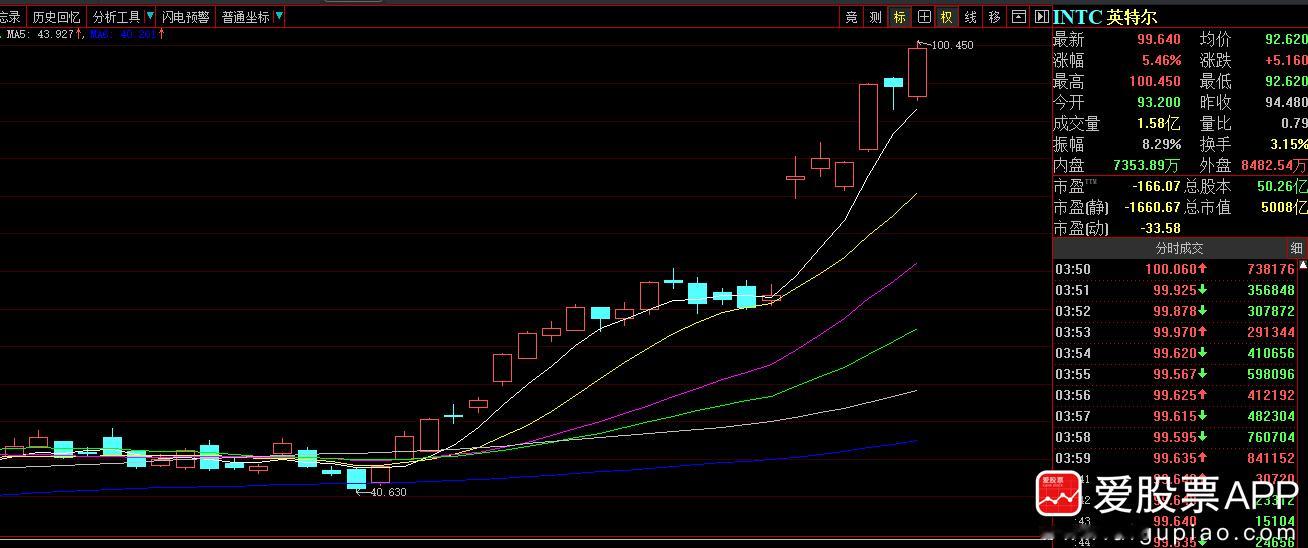Screen dimensions: 1308x548
Task: Click the grid window layout icon
Action: (x=923, y=17)
